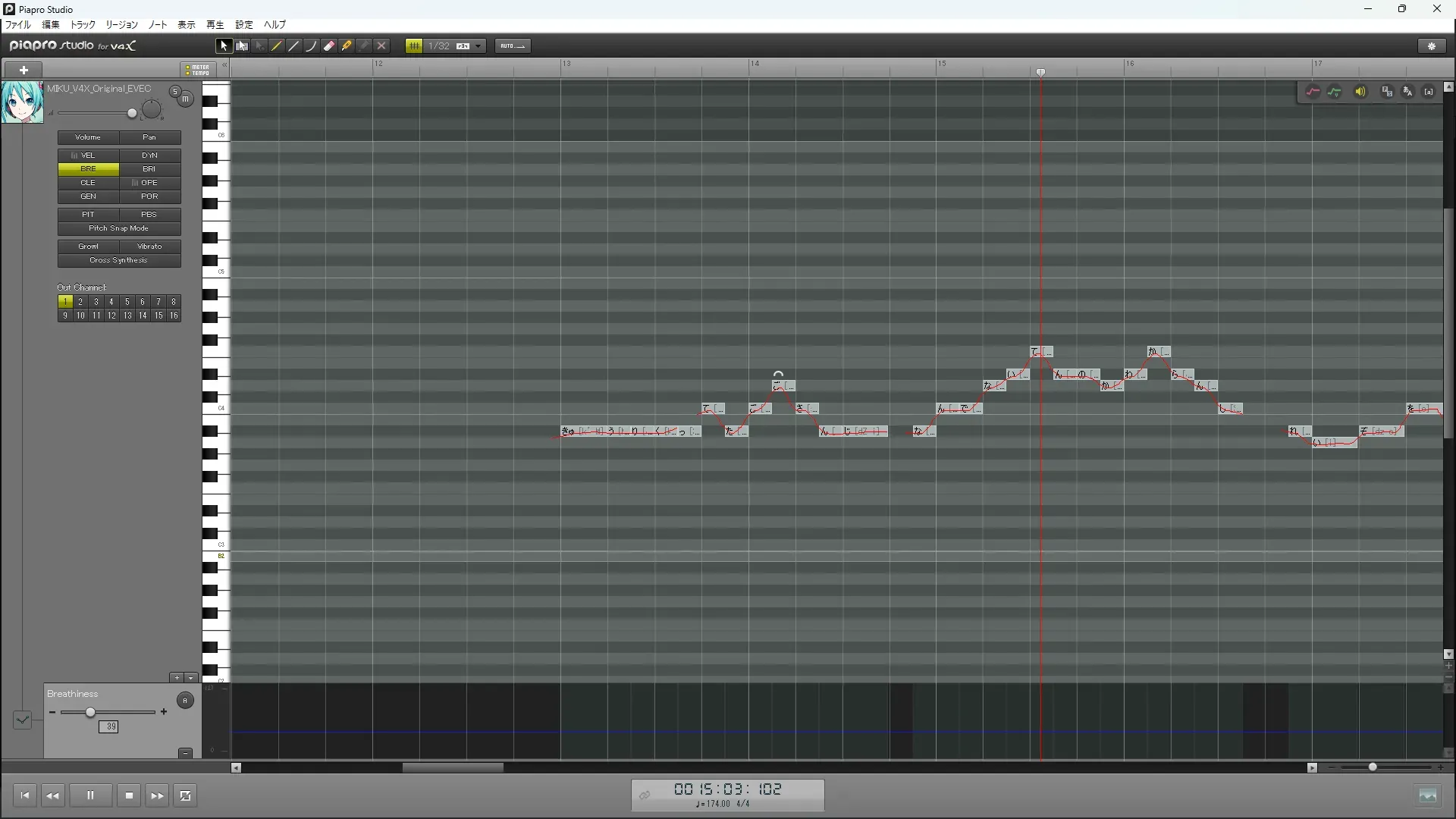This screenshot has width=1456, height=819.
Task: Toggle solo on MIKU track
Action: [x=175, y=92]
